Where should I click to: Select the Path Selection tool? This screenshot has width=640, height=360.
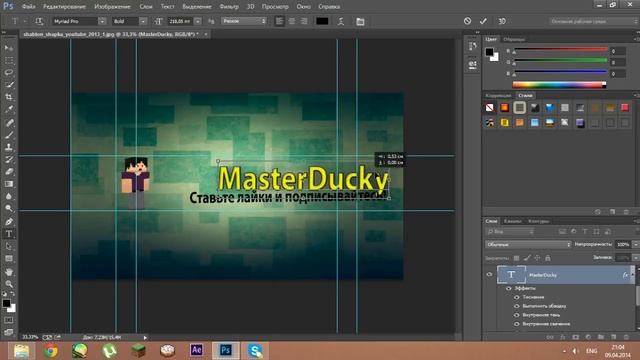tap(9, 247)
